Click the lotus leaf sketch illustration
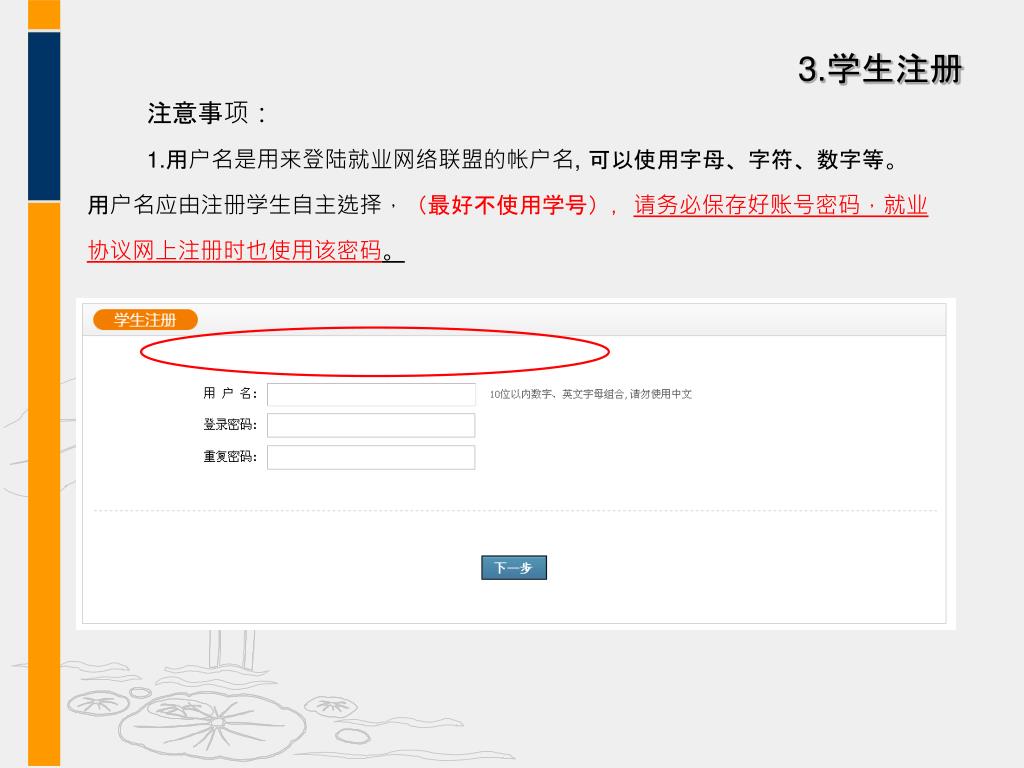 tap(212, 722)
